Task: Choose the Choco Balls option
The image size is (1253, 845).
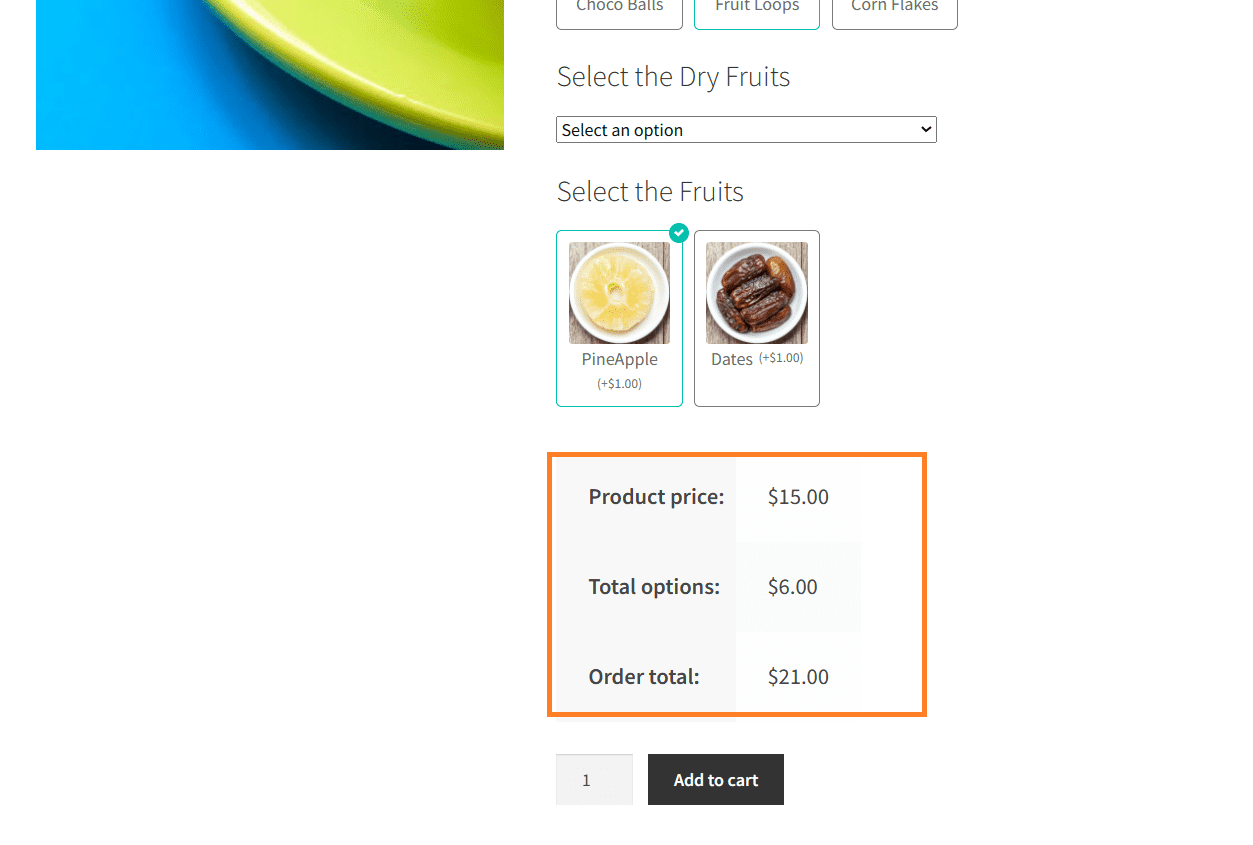Action: click(619, 10)
